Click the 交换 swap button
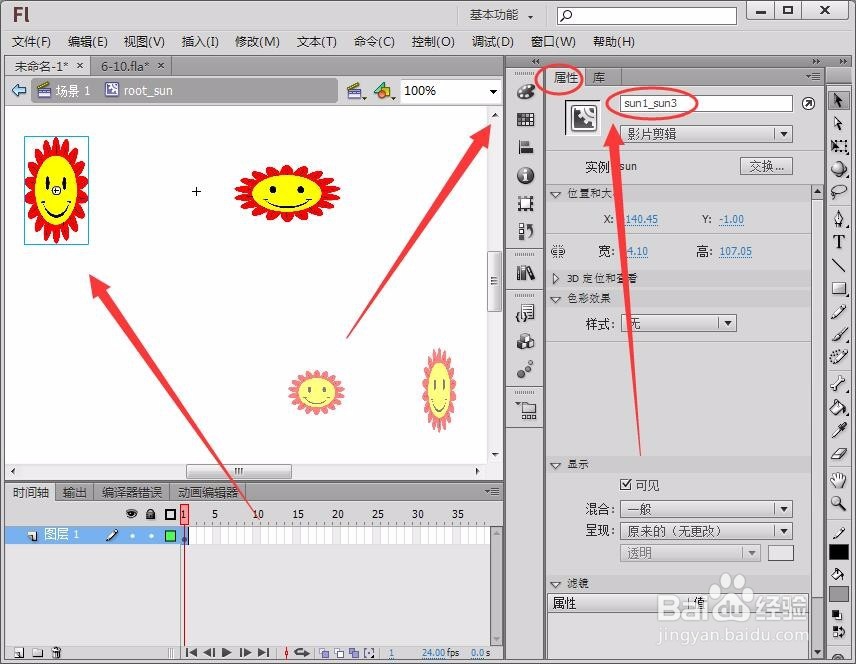Screen dimensions: 856x664 (766, 166)
